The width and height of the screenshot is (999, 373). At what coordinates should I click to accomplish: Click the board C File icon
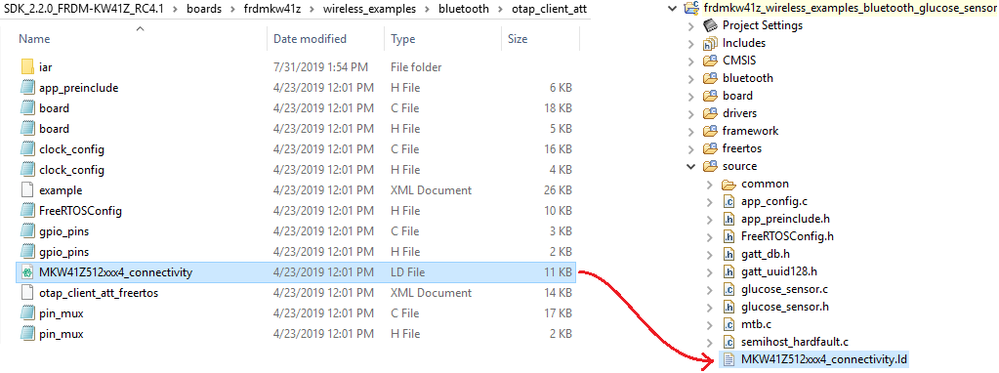[x=27, y=108]
